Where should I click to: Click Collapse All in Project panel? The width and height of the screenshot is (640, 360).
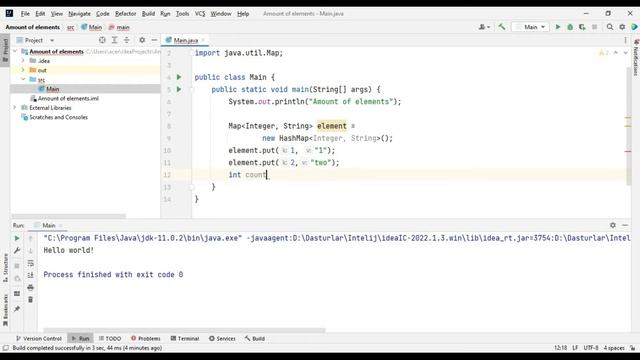127,40
